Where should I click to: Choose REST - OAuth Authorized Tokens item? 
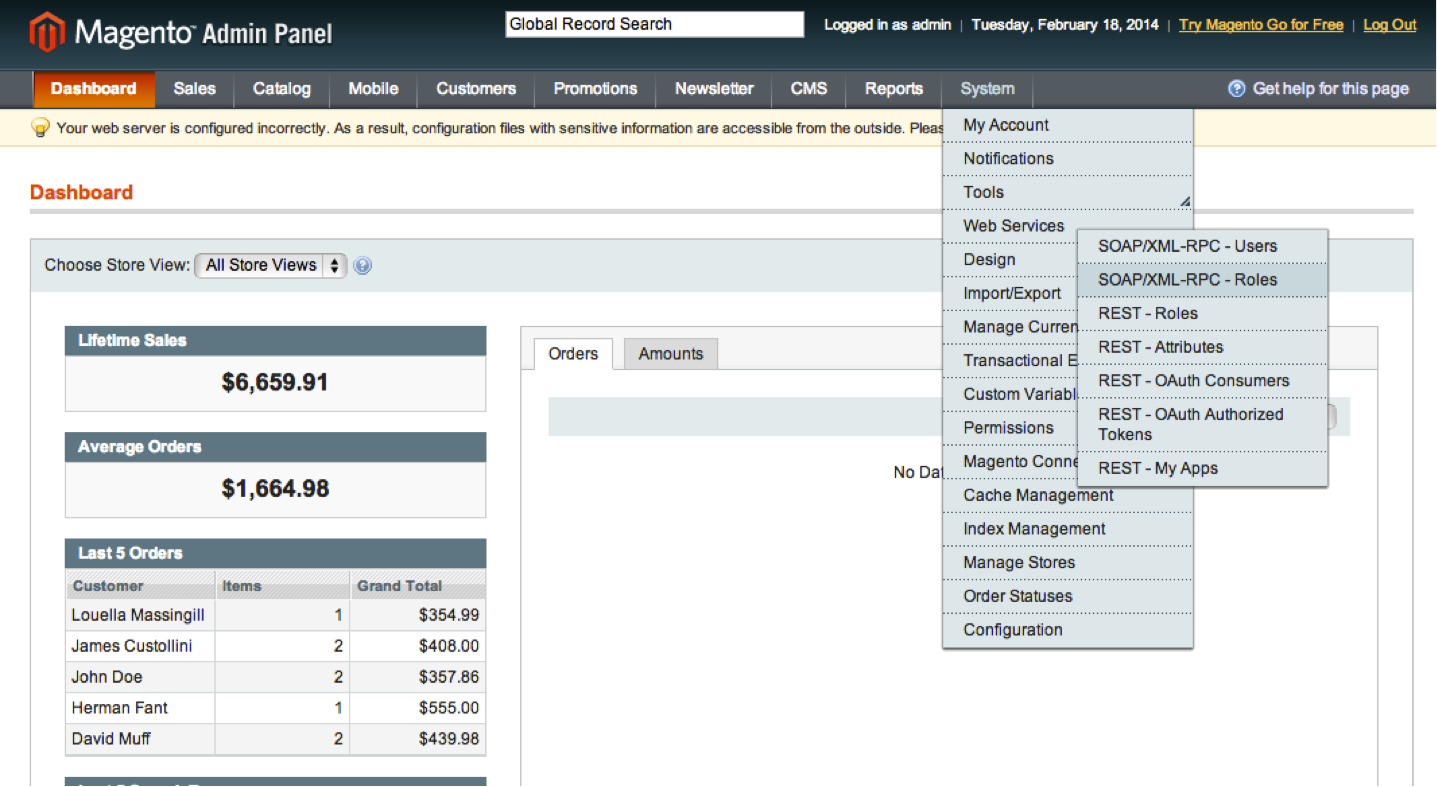pos(1202,425)
